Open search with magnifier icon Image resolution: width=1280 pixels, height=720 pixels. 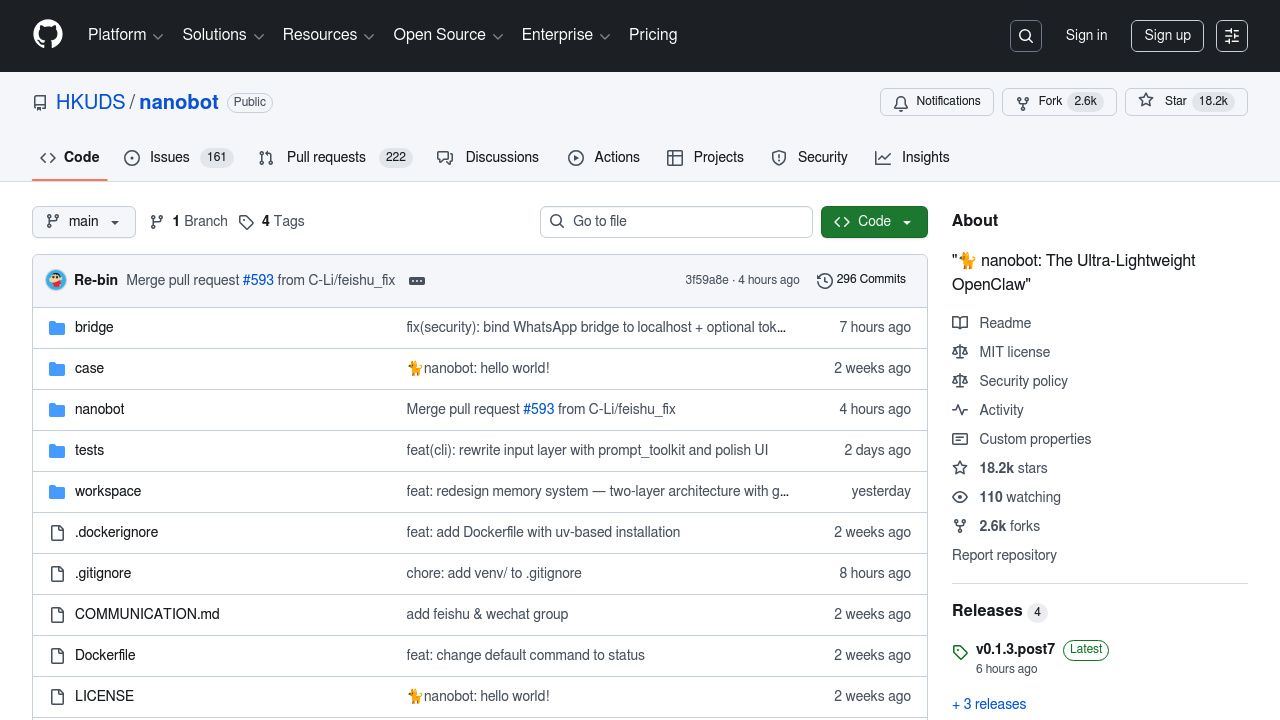point(1026,36)
